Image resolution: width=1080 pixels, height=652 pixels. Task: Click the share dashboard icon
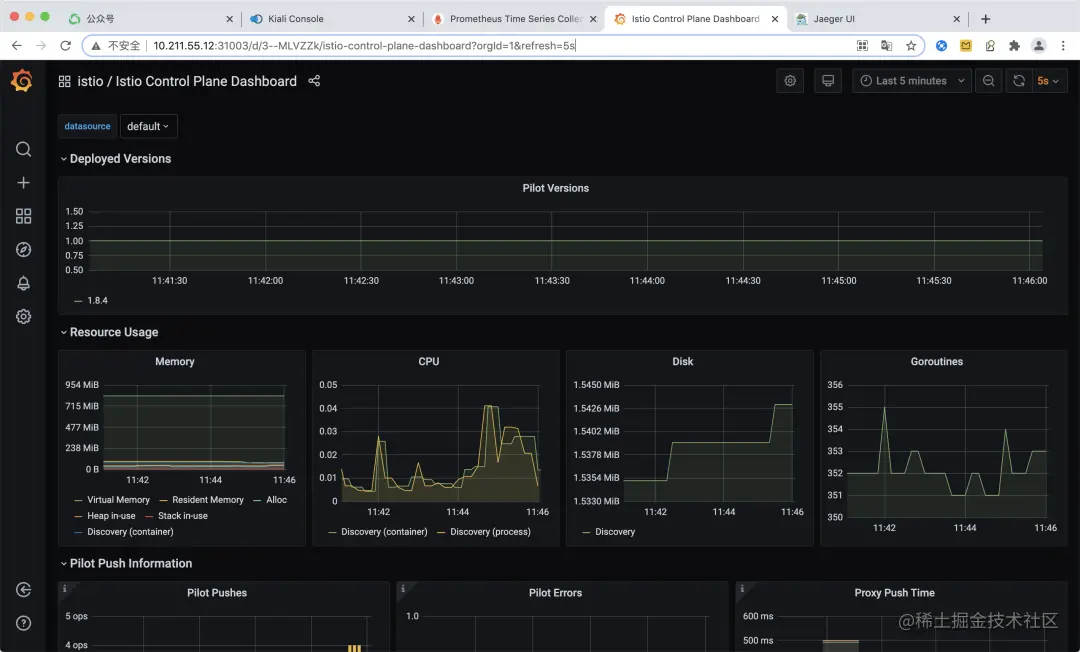[314, 81]
